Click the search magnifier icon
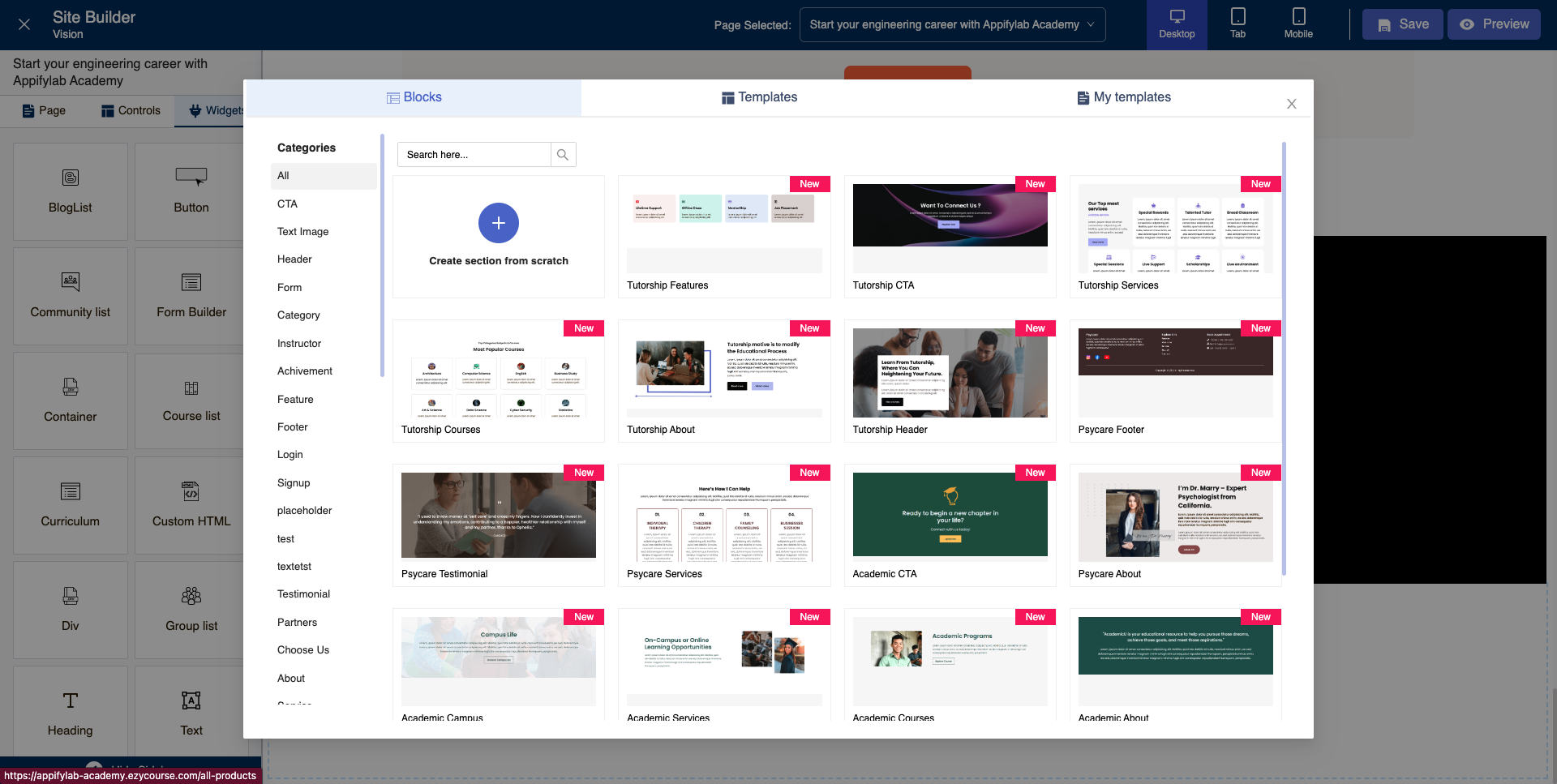 pos(563,155)
